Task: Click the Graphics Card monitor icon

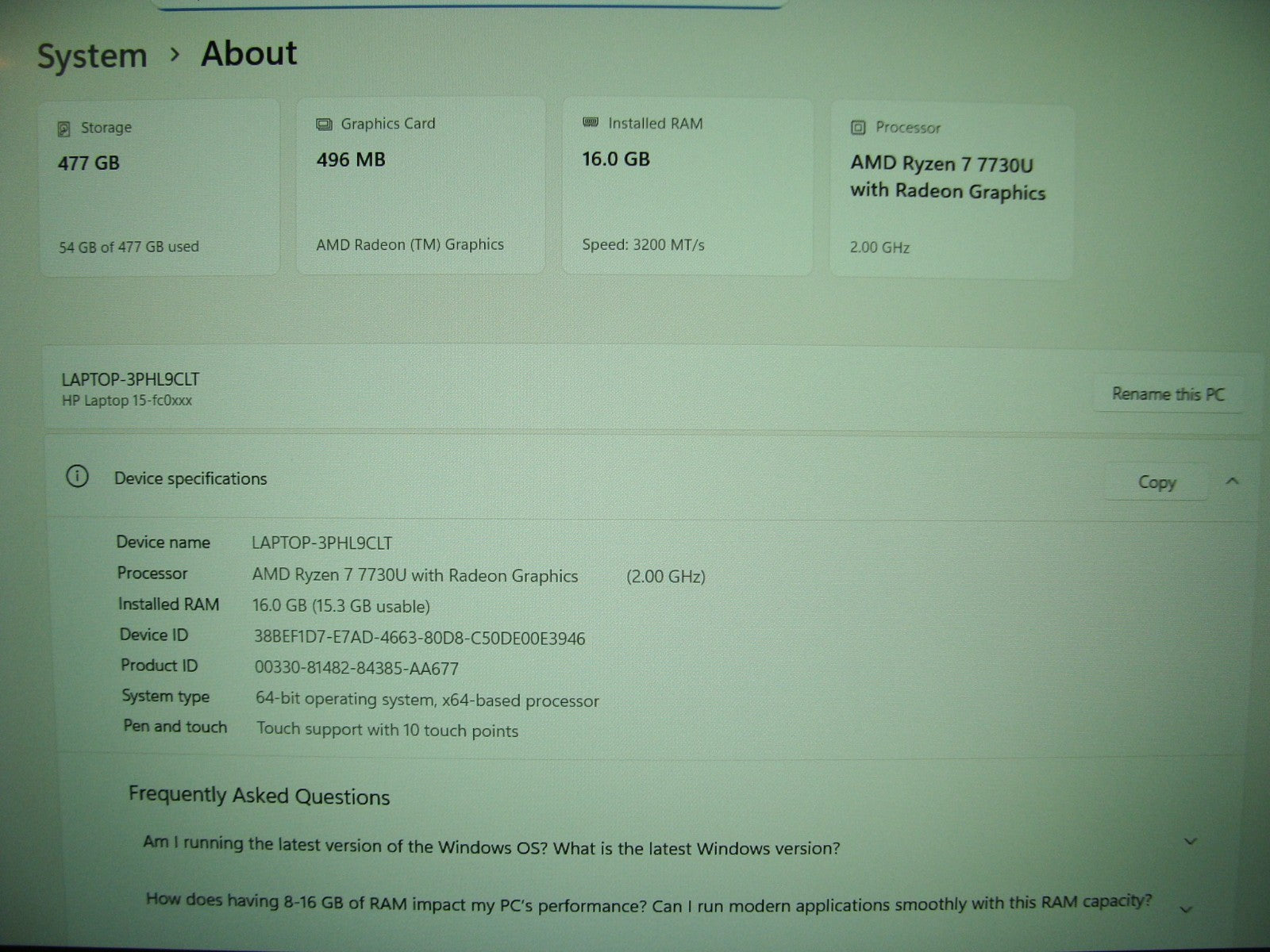Action: tap(324, 125)
